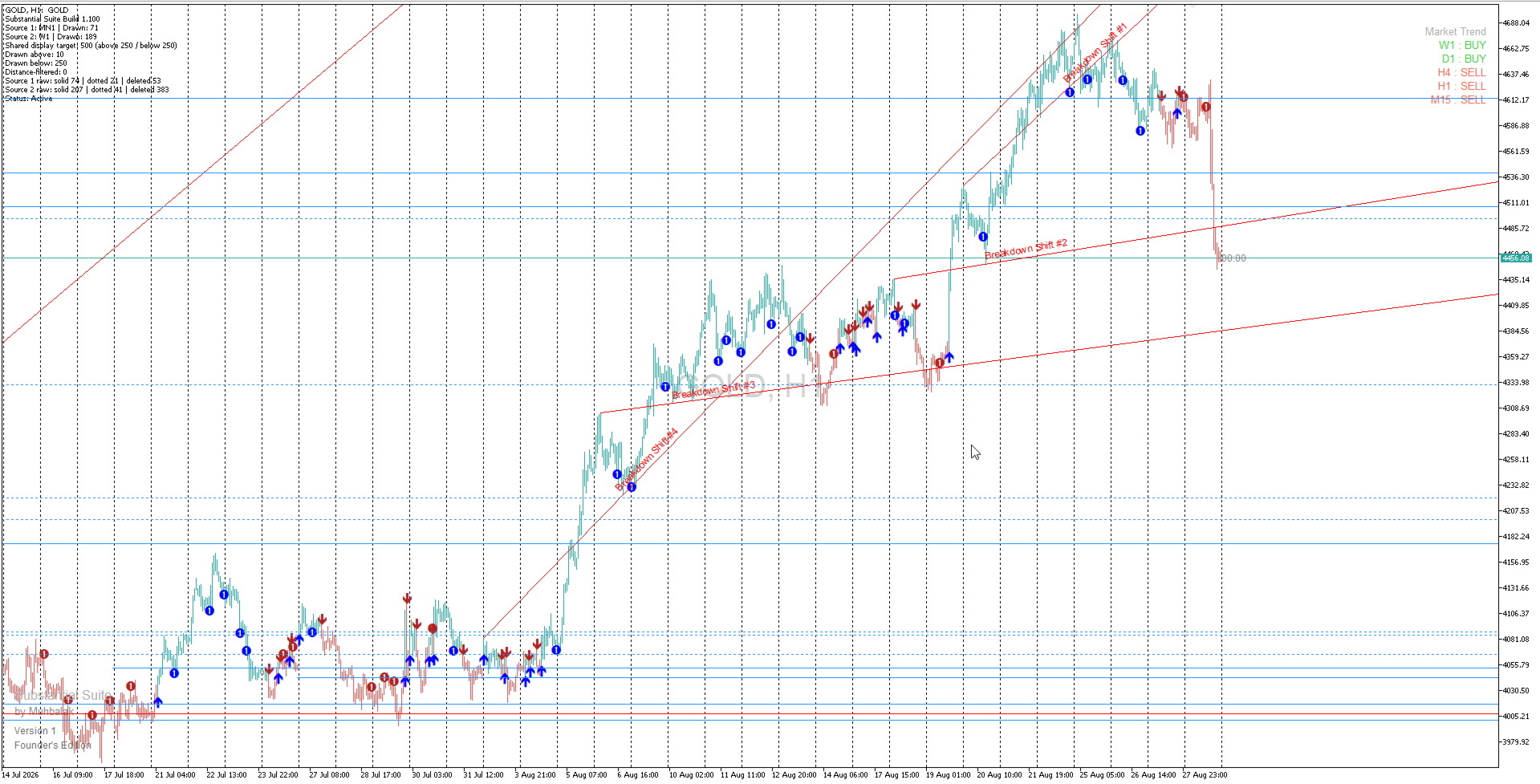Click the 'Source 2: W1 | Drawn: 189' line

point(51,37)
